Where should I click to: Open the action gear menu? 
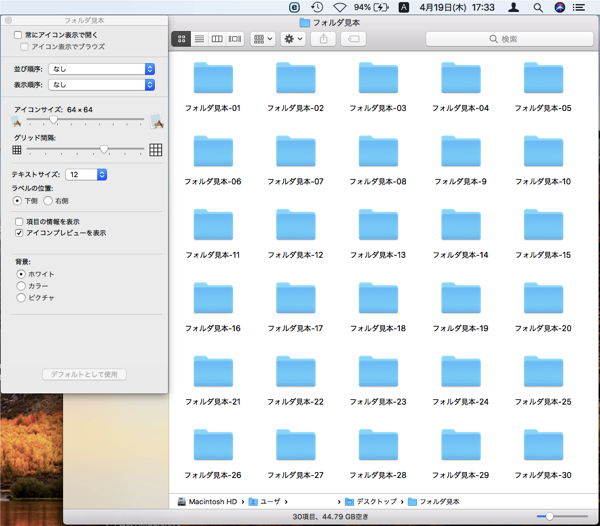coord(294,39)
